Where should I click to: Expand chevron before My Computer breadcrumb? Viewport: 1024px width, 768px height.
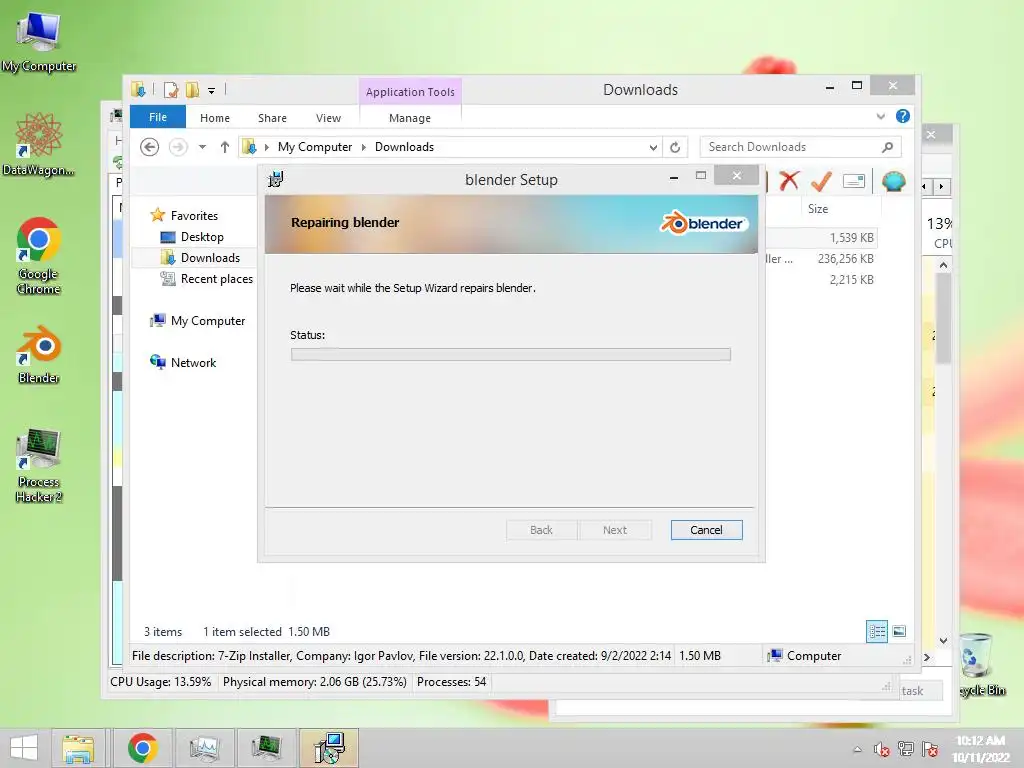point(266,147)
